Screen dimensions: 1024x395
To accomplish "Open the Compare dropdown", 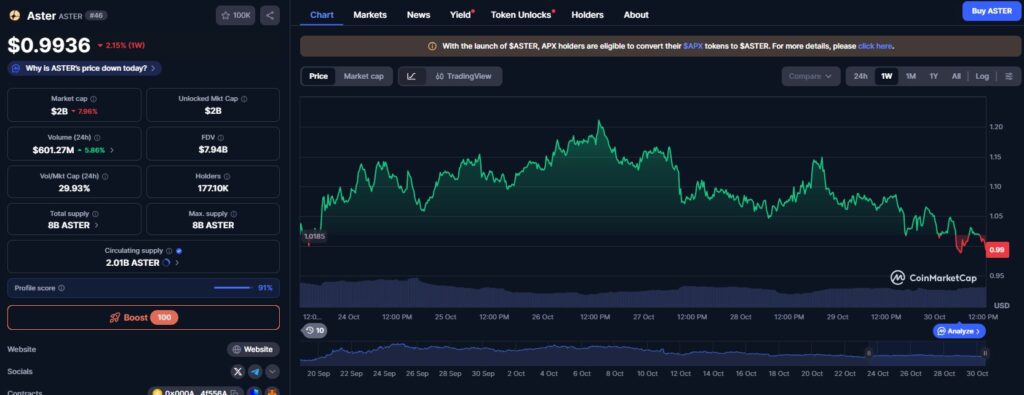I will pos(810,76).
